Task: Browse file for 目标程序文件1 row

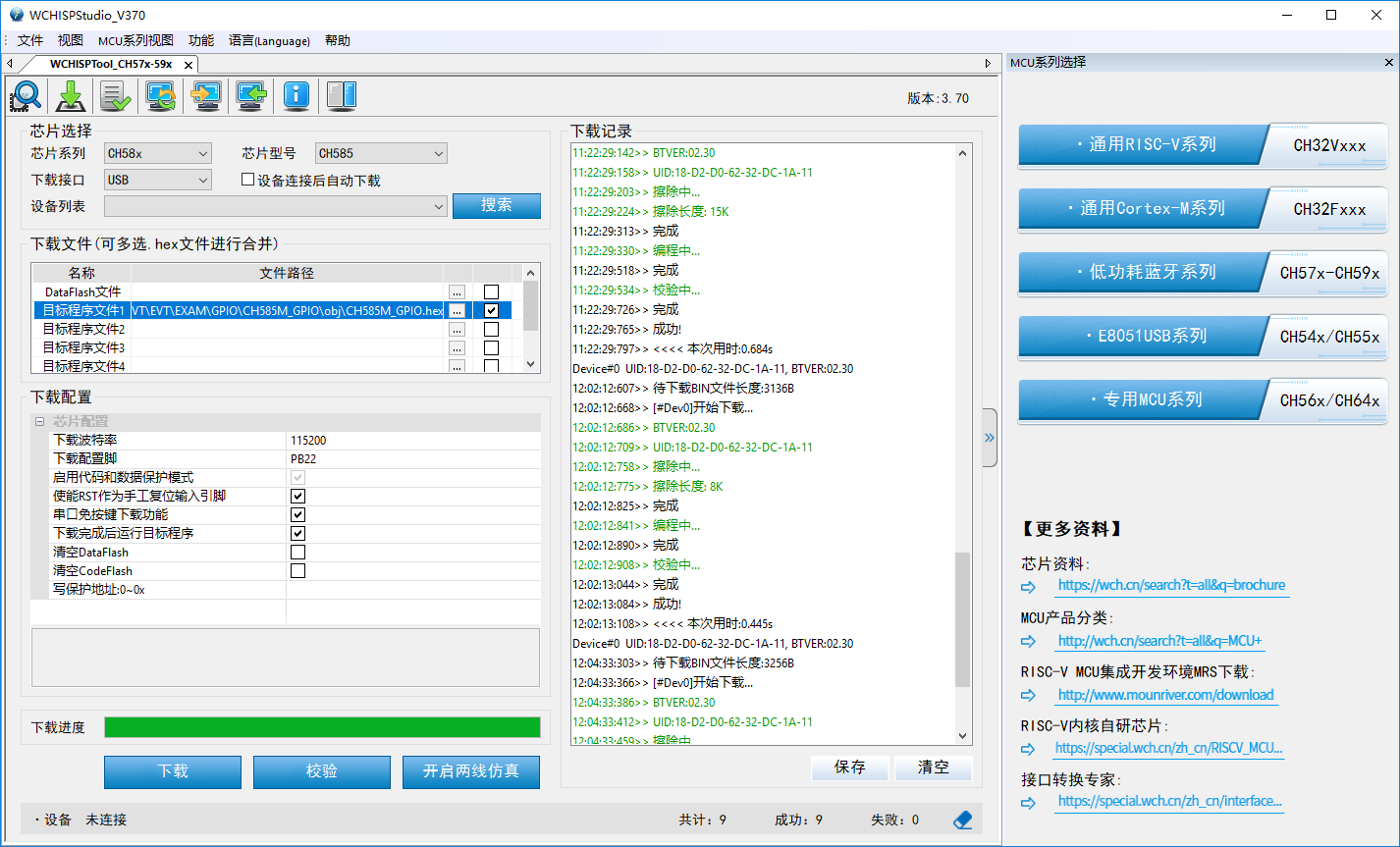Action: (x=457, y=310)
